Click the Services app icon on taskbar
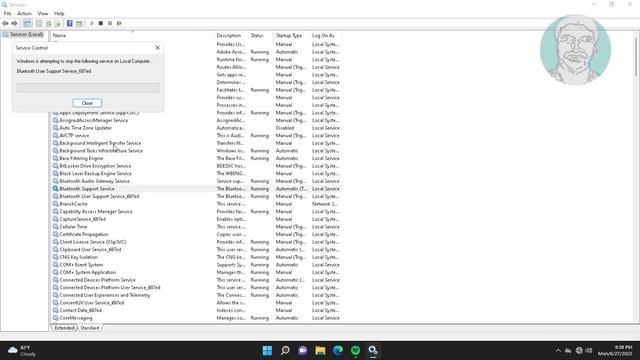The height and width of the screenshot is (360, 640). (373, 351)
